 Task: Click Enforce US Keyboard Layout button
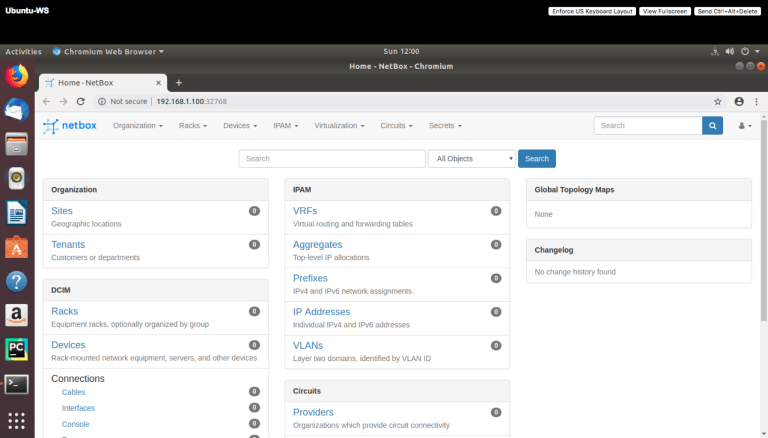pos(592,11)
